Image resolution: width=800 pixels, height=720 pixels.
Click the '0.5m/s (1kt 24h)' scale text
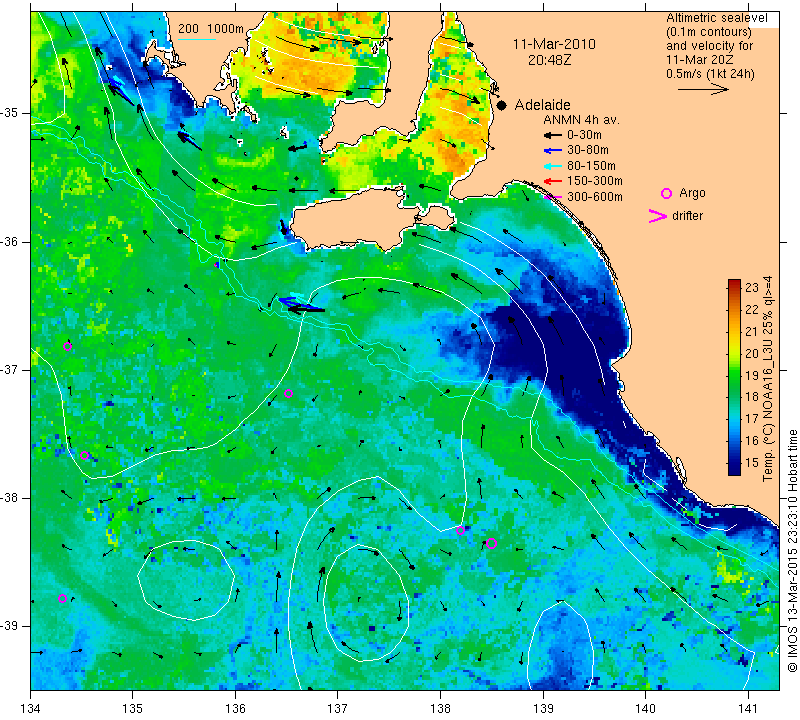tap(710, 74)
